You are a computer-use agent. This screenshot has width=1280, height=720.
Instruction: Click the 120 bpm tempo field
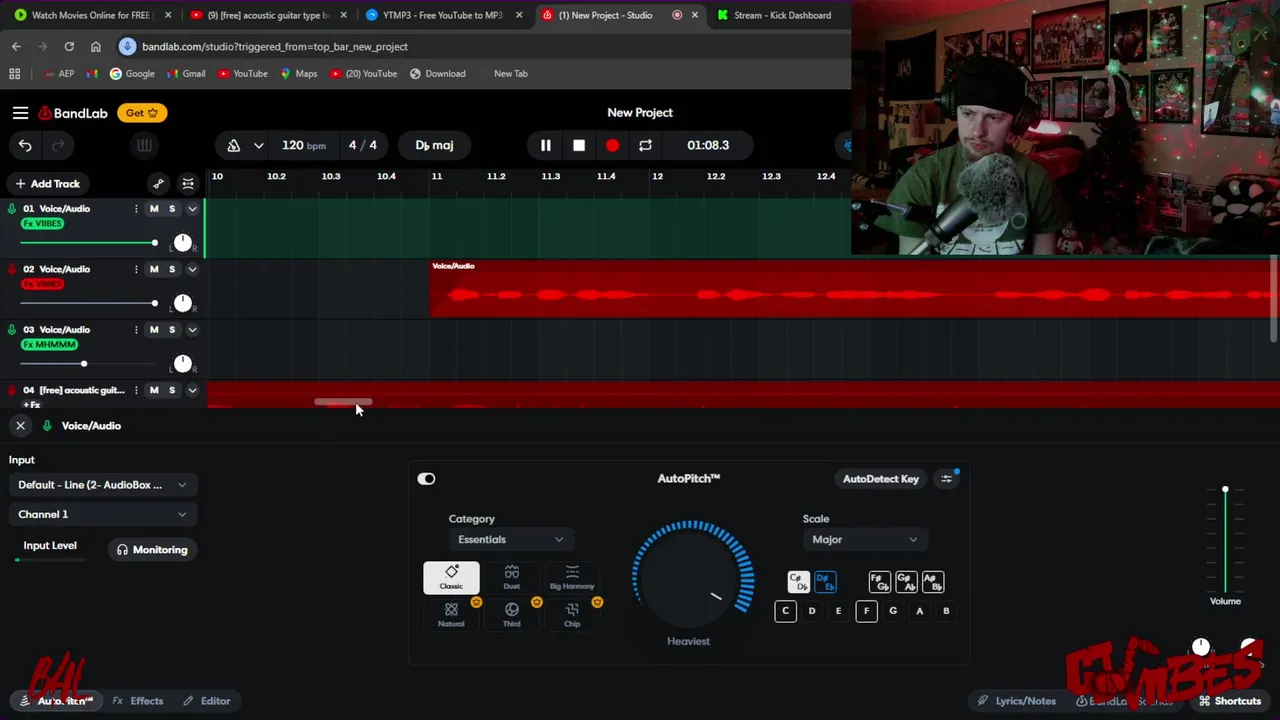pos(303,145)
